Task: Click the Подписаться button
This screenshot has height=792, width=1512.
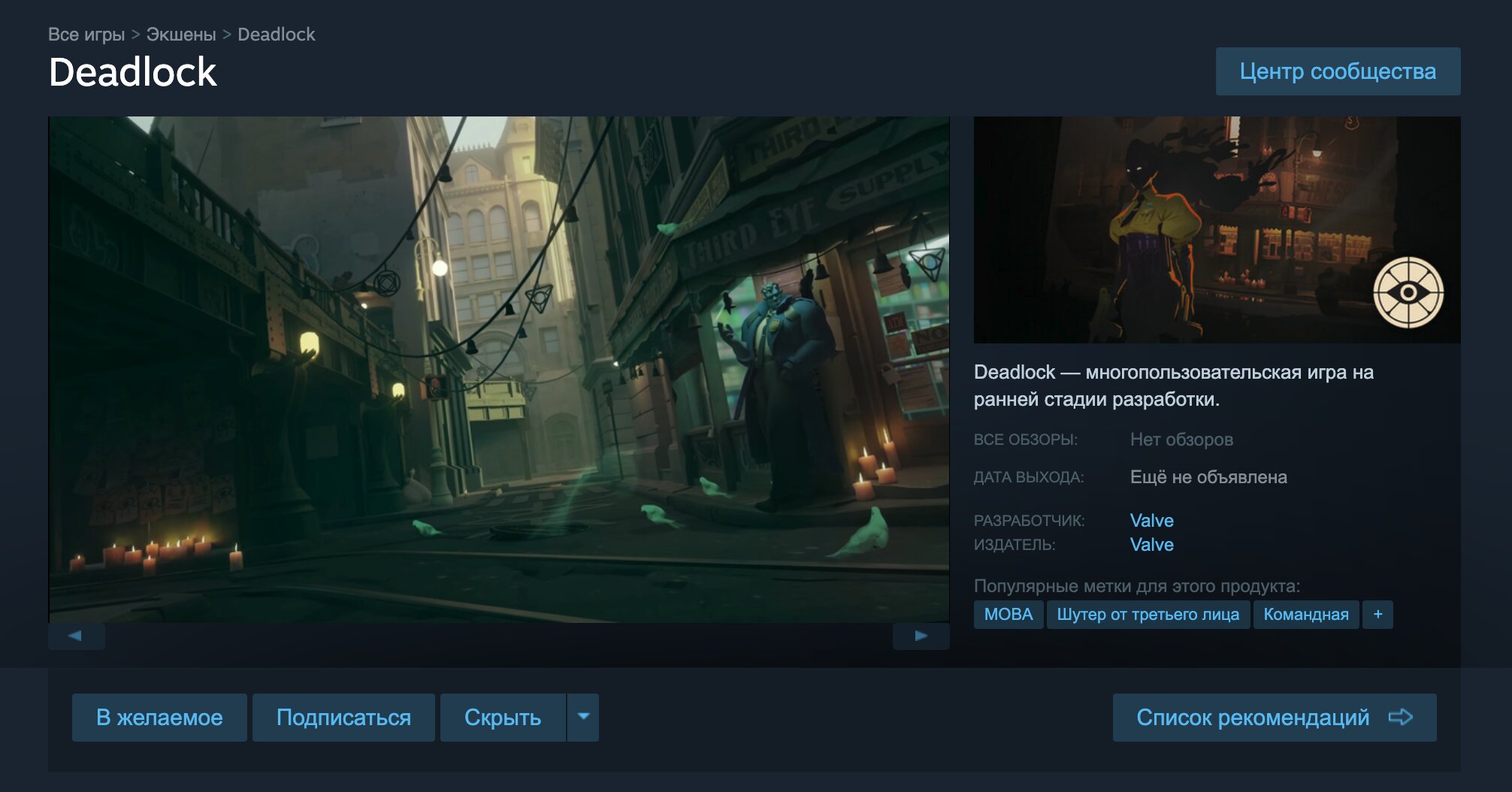Action: coord(343,717)
